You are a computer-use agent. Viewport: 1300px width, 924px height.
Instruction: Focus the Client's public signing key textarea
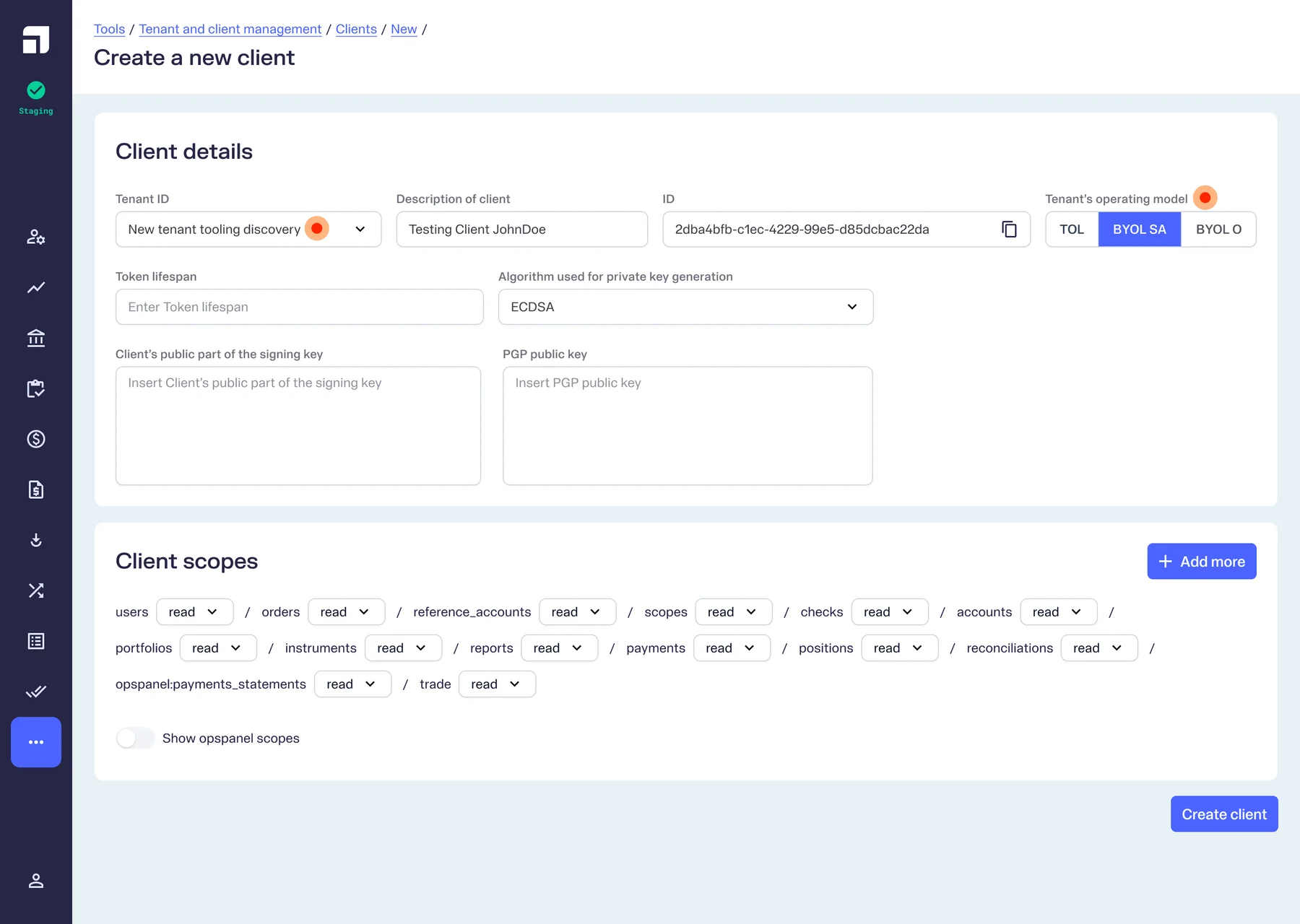click(298, 426)
